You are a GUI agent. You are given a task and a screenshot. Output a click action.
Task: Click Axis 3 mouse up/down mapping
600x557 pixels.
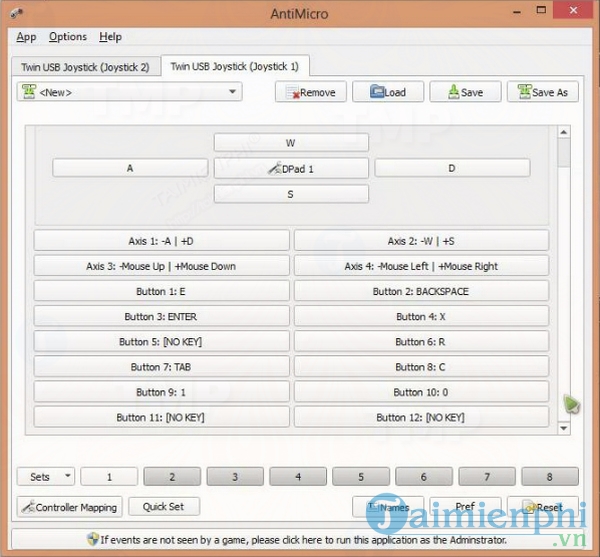click(161, 266)
